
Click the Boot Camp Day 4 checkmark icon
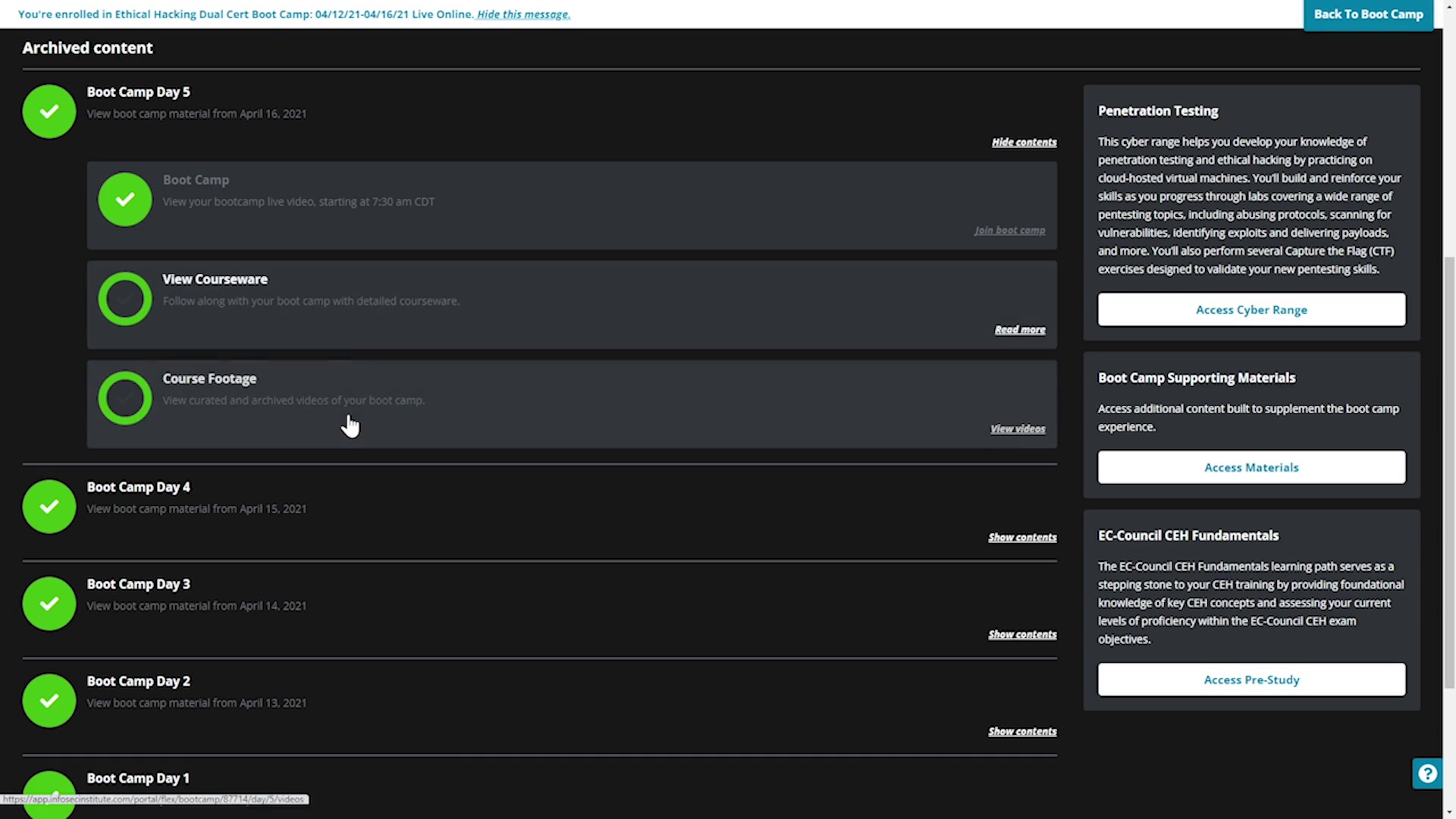(x=49, y=507)
